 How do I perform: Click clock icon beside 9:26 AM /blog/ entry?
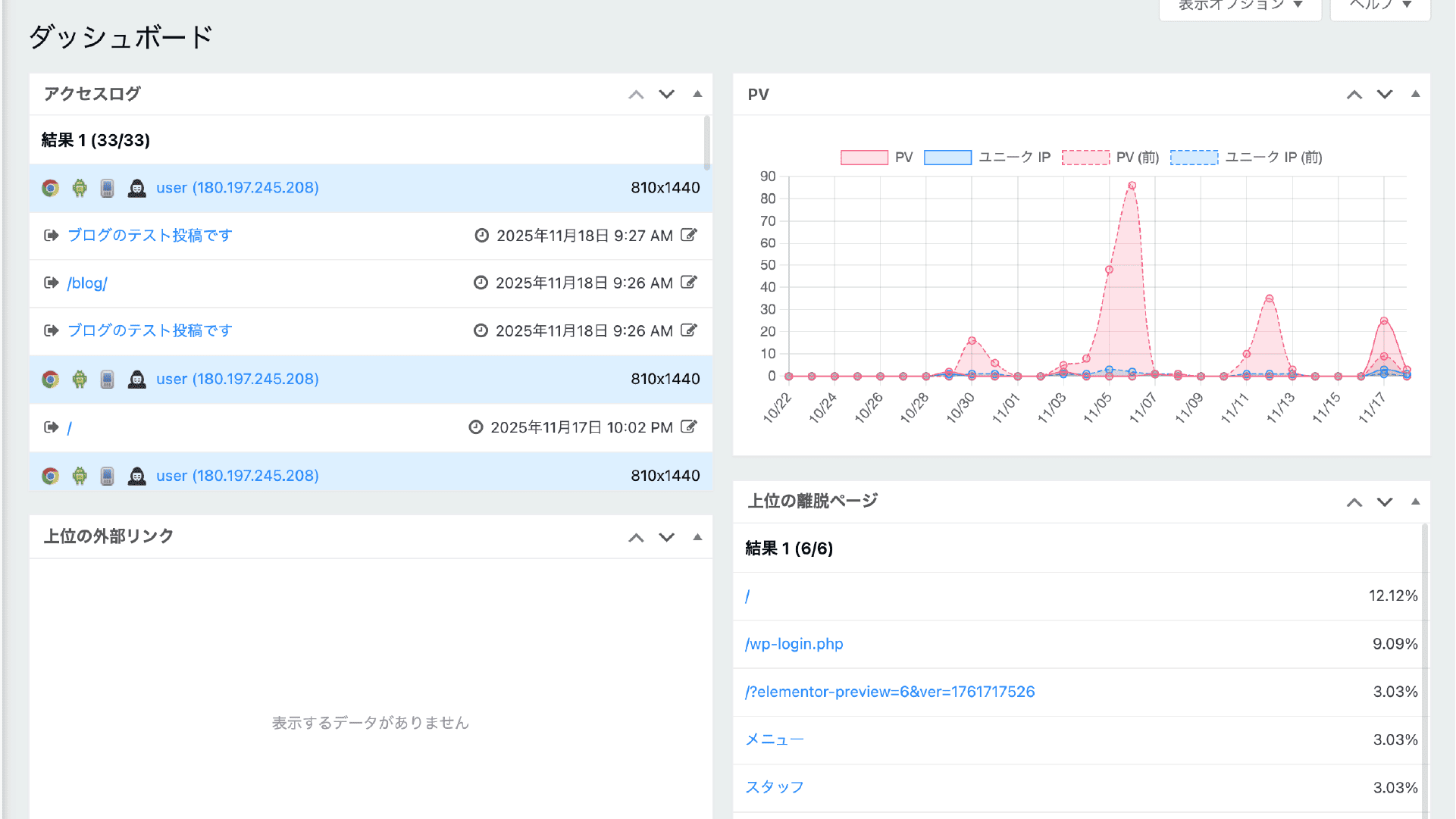click(x=481, y=283)
